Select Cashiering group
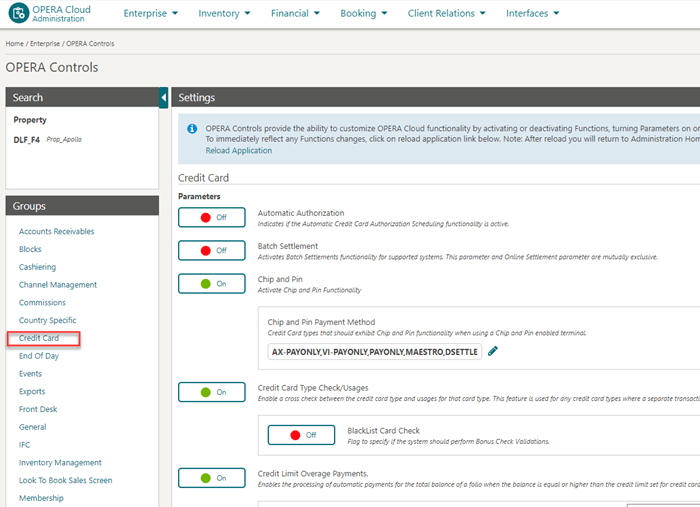Image resolution: width=700 pixels, height=507 pixels. (37, 267)
